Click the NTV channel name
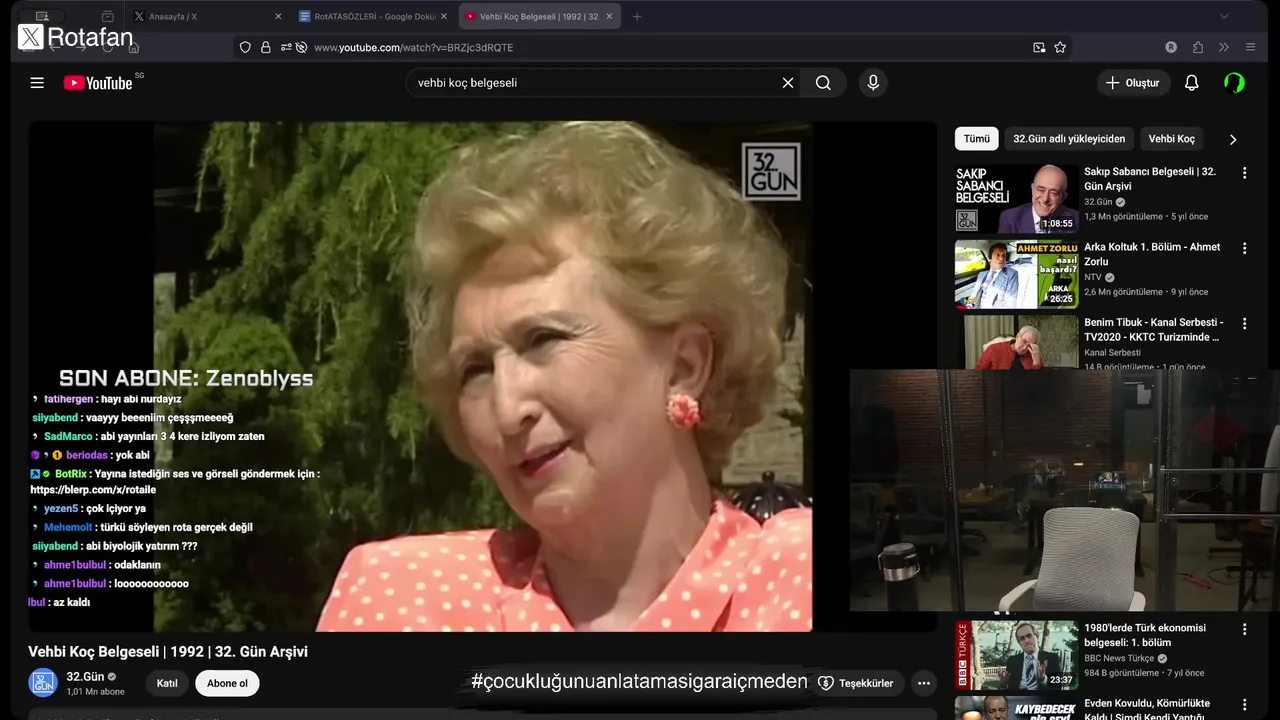 1093,277
